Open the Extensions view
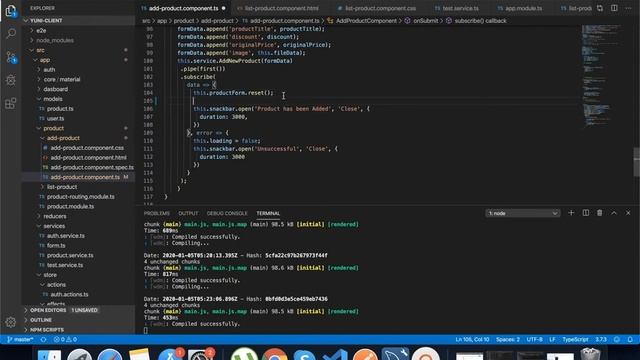 tap(11, 103)
